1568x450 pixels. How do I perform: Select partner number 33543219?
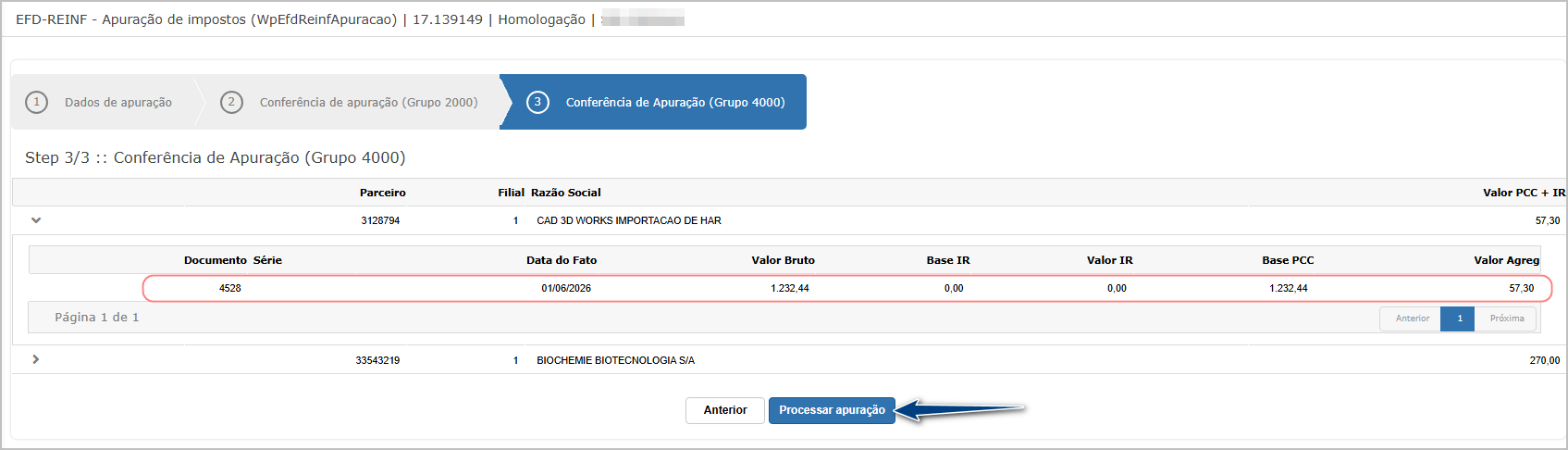pos(377,360)
